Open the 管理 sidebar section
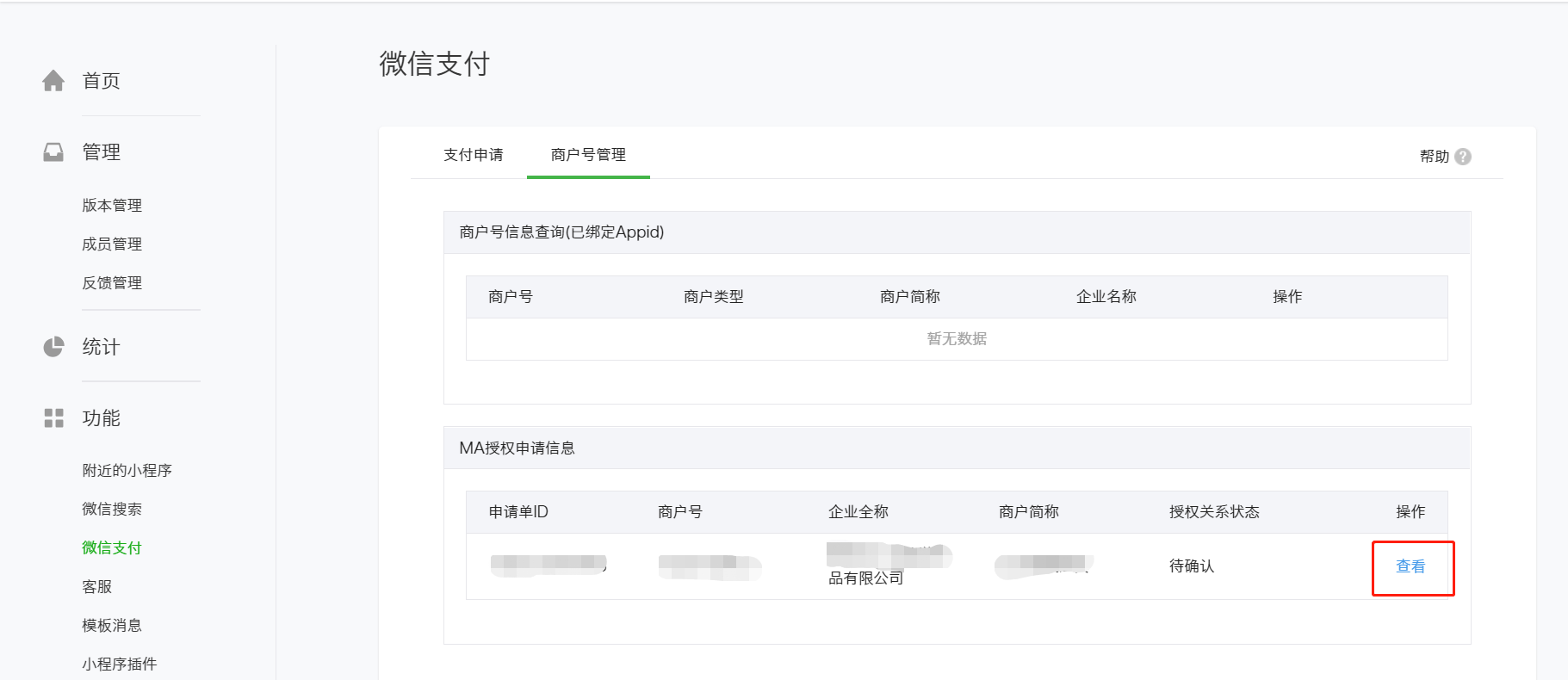 click(101, 152)
